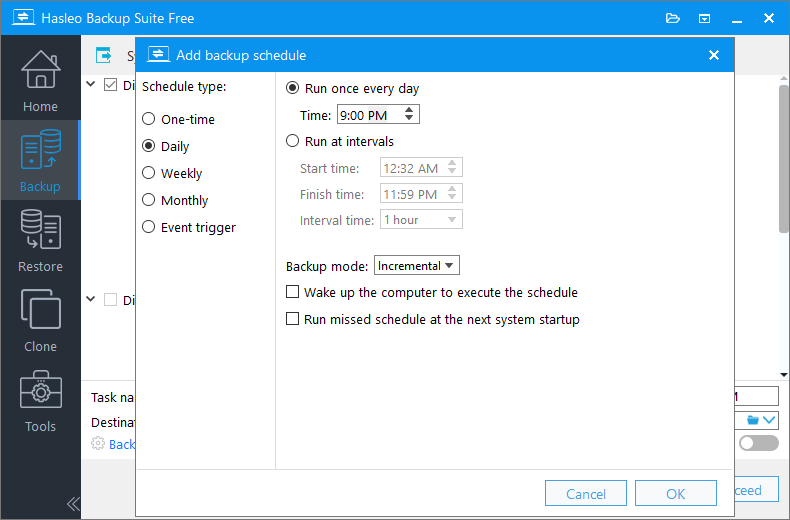Screen dimensions: 790x520
Task: Open the Tools section in sidebar
Action: click(x=40, y=401)
